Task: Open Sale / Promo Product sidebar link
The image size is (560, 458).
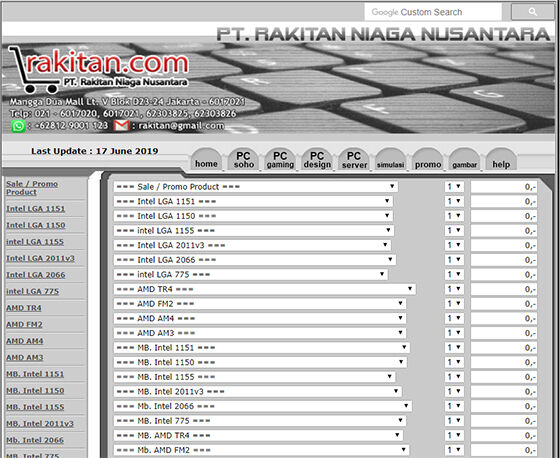Action: 32,188
